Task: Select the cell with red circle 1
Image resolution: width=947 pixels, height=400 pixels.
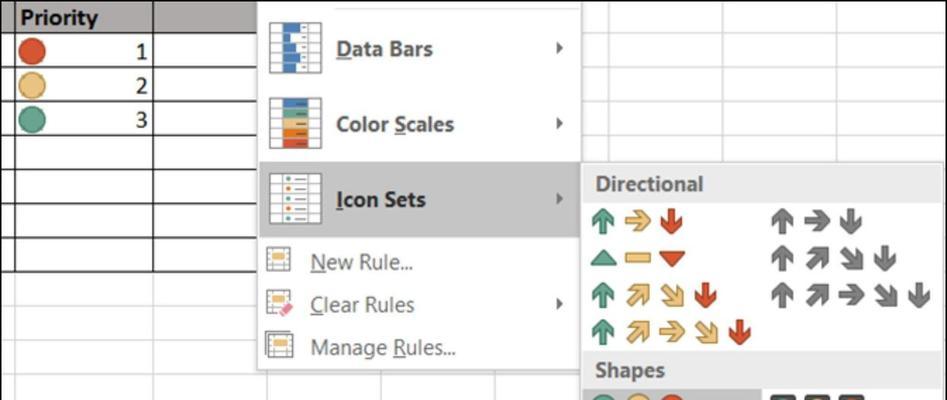Action: point(83,51)
